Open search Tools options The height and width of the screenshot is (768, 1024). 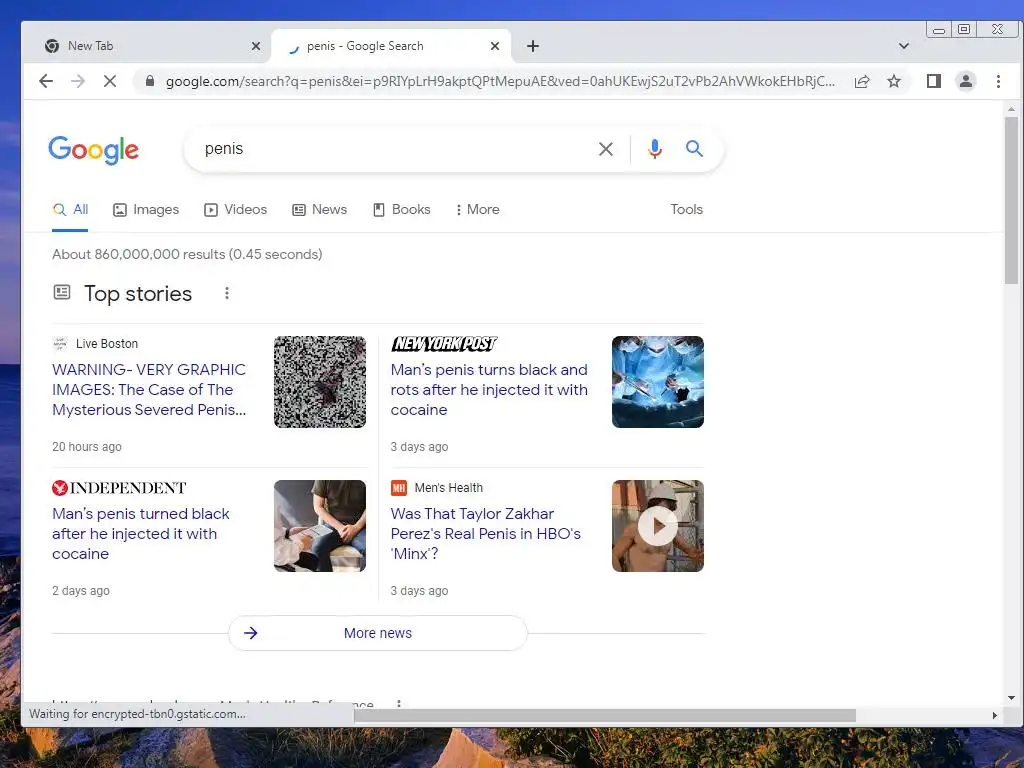(x=686, y=210)
